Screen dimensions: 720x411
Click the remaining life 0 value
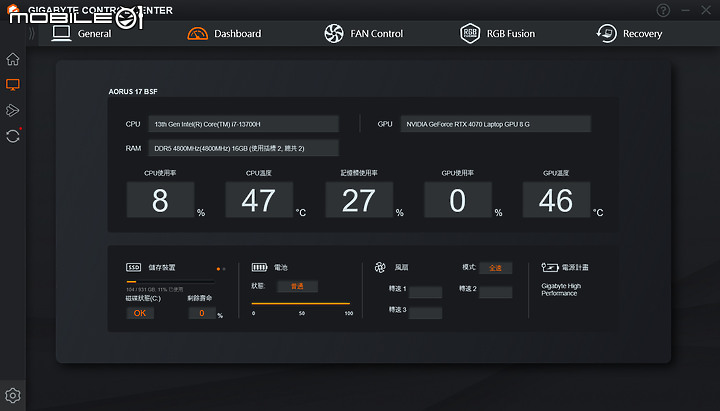pos(202,313)
